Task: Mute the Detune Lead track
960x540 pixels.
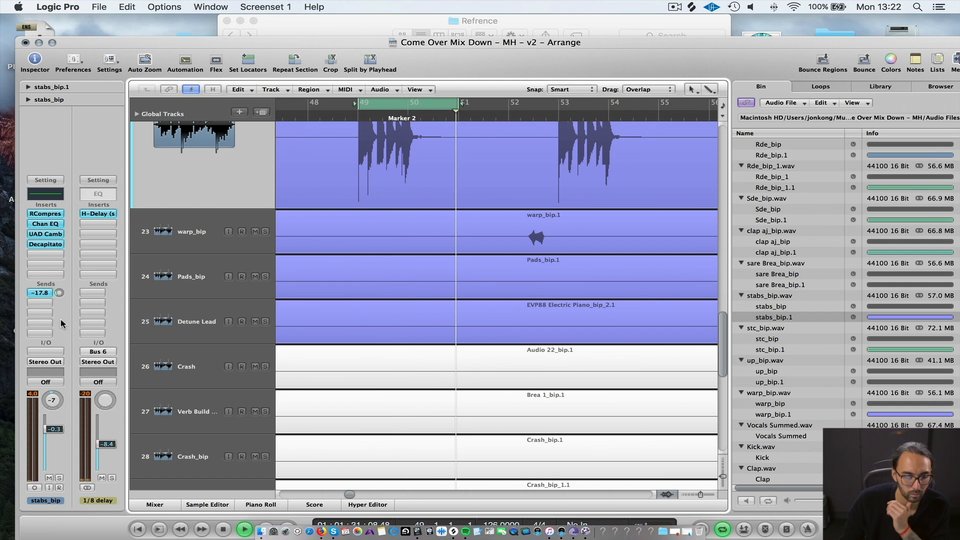Action: [255, 321]
